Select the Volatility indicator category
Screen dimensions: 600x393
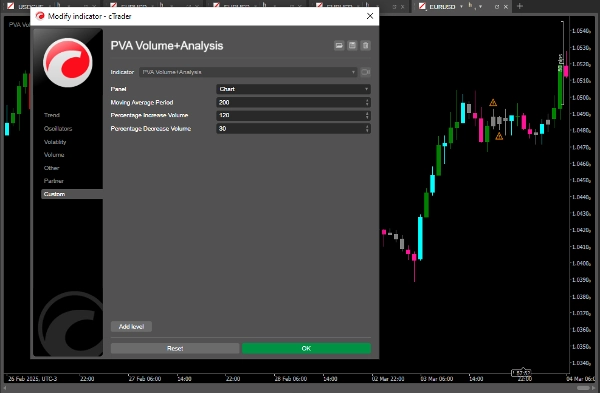tap(55, 142)
